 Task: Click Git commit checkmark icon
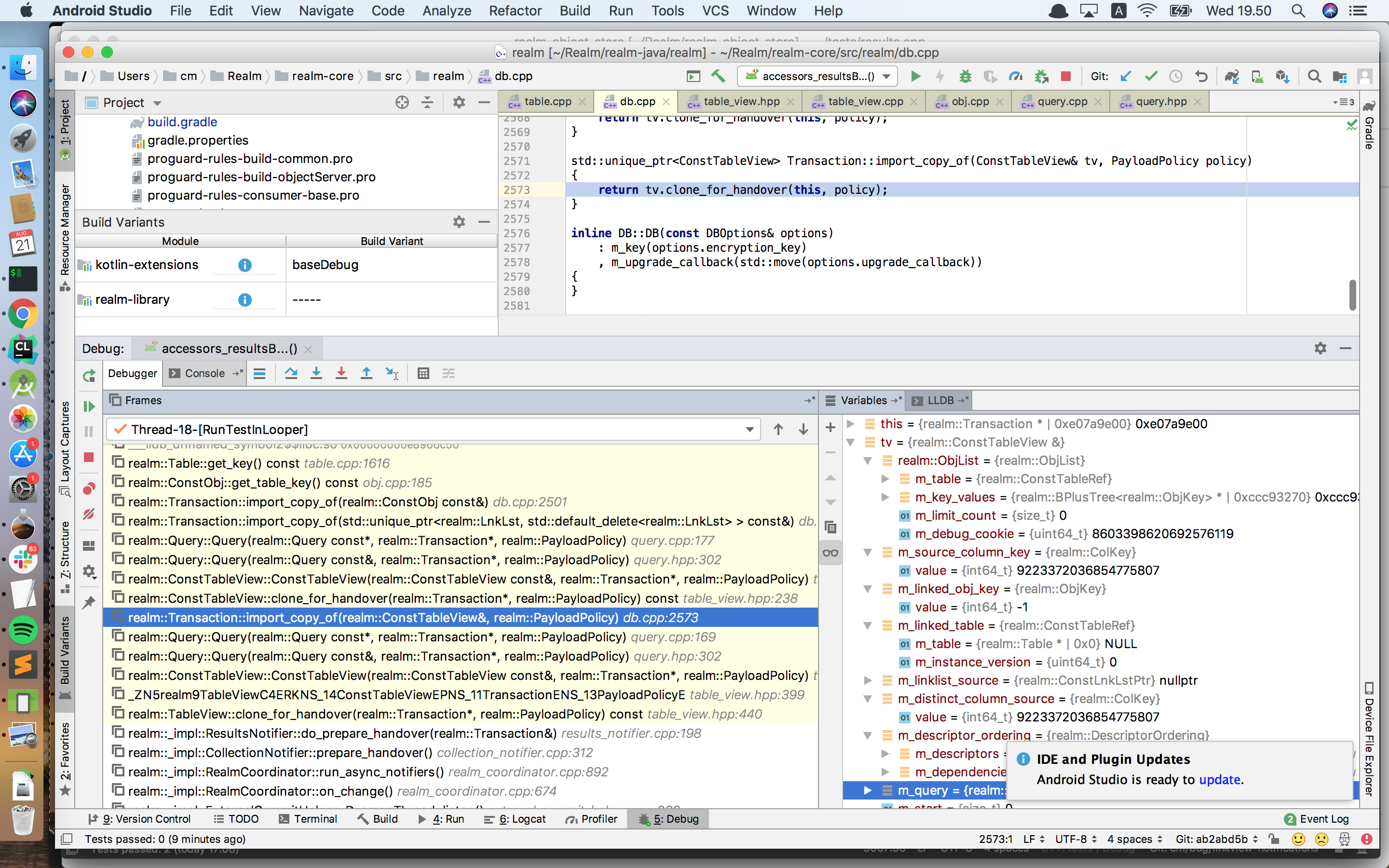tap(1151, 76)
